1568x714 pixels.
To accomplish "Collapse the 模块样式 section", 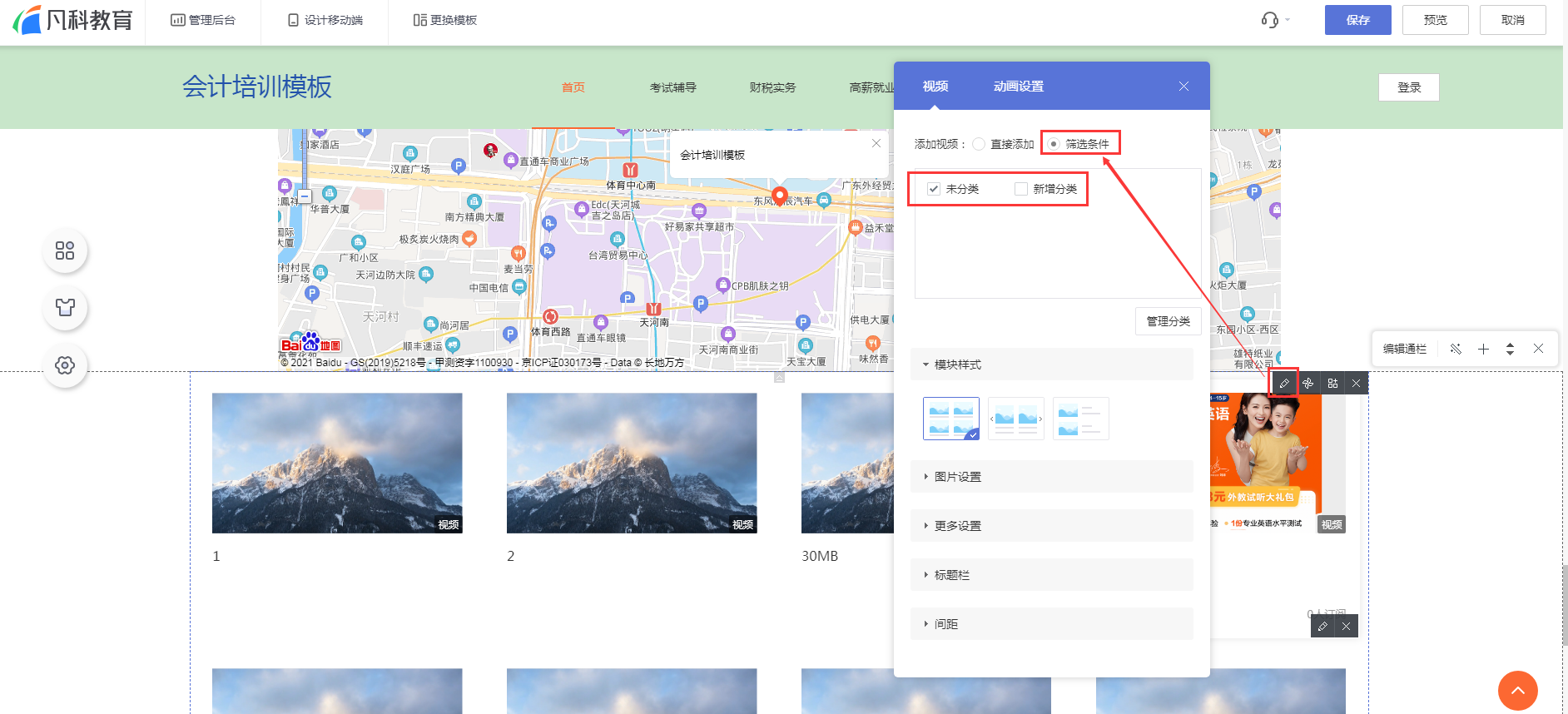I will (x=1052, y=364).
